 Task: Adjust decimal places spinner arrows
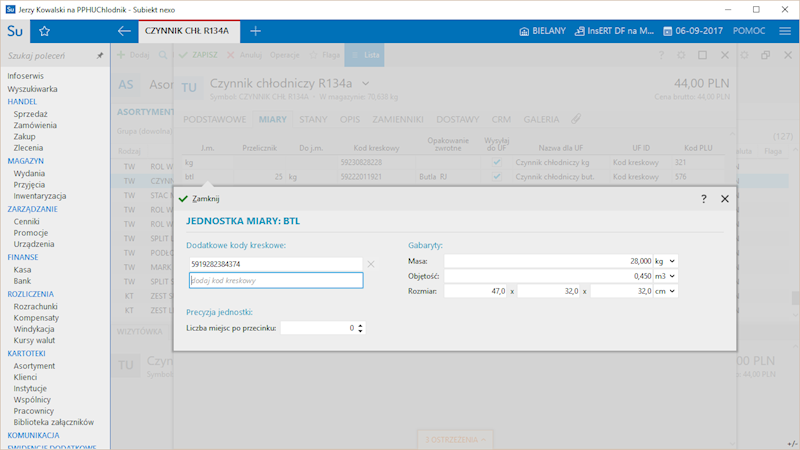click(x=360, y=328)
